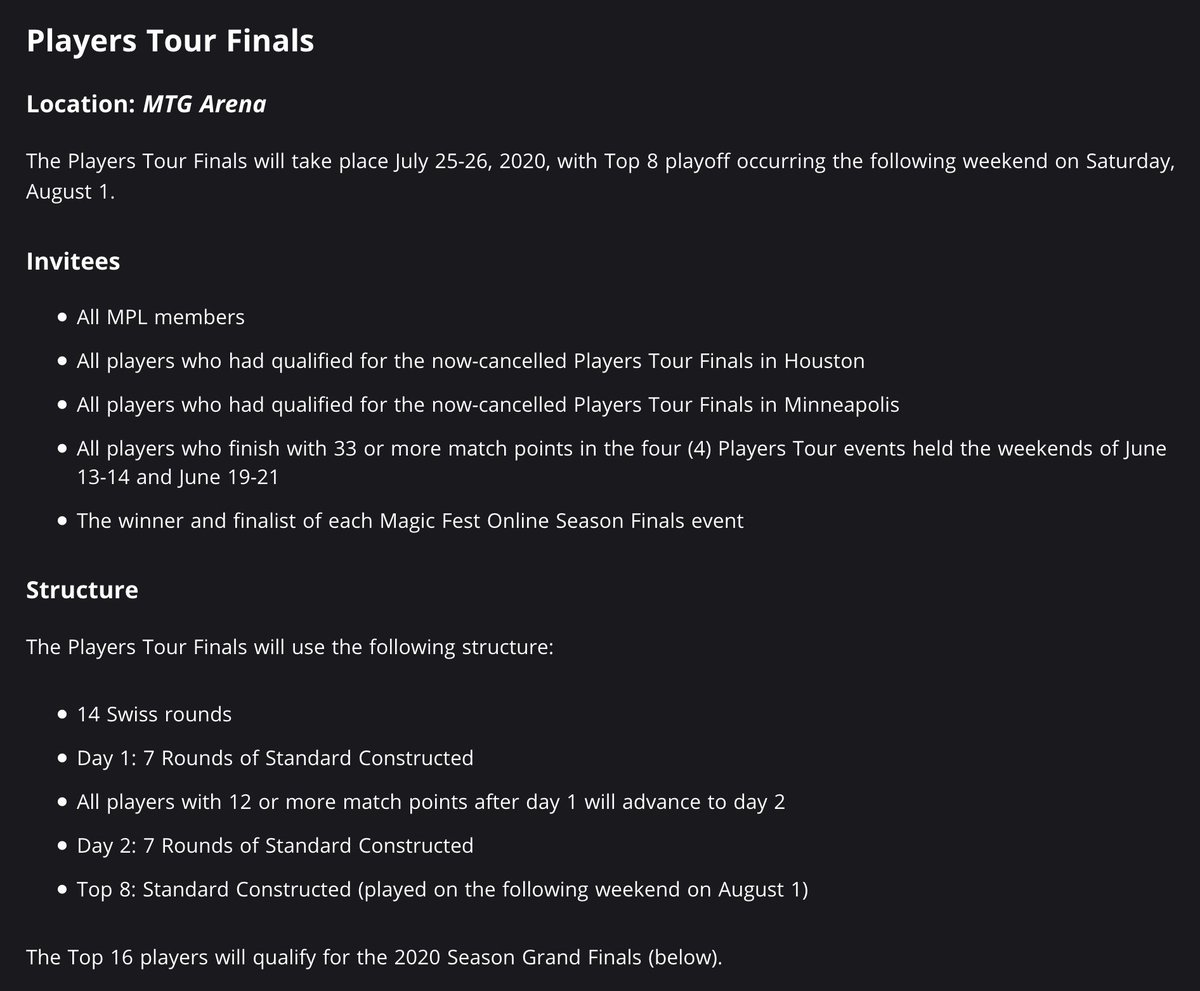Click the July 25-26, 2020 date paragraph

click(x=600, y=177)
